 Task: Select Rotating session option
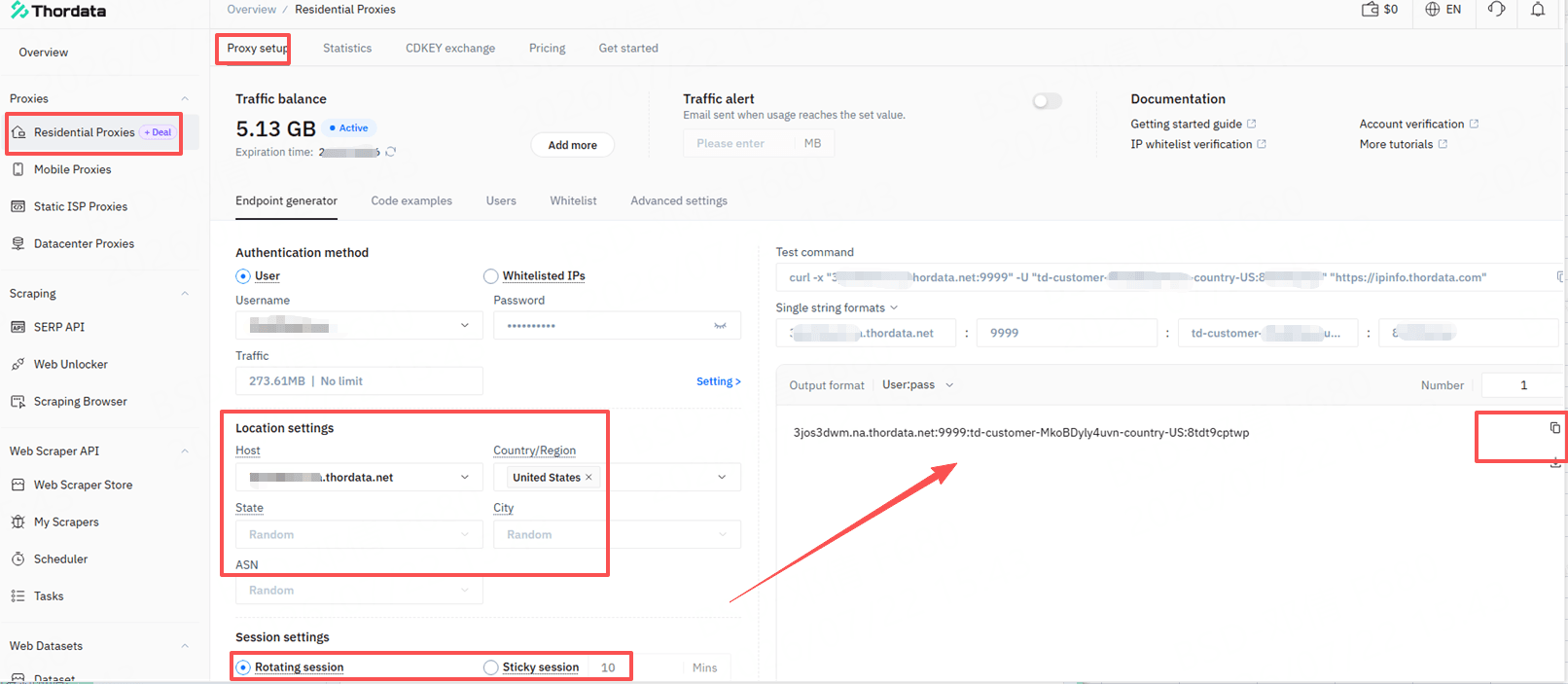click(243, 667)
